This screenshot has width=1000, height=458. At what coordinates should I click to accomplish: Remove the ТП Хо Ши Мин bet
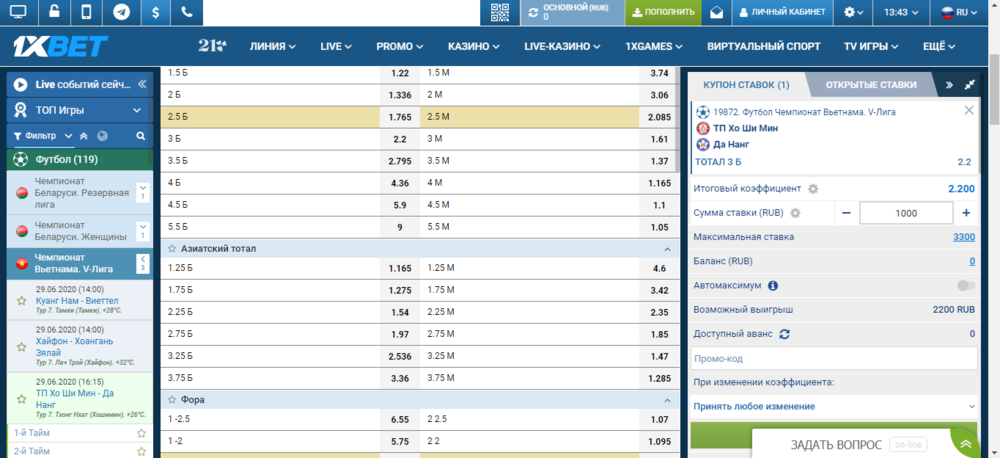coord(969,110)
